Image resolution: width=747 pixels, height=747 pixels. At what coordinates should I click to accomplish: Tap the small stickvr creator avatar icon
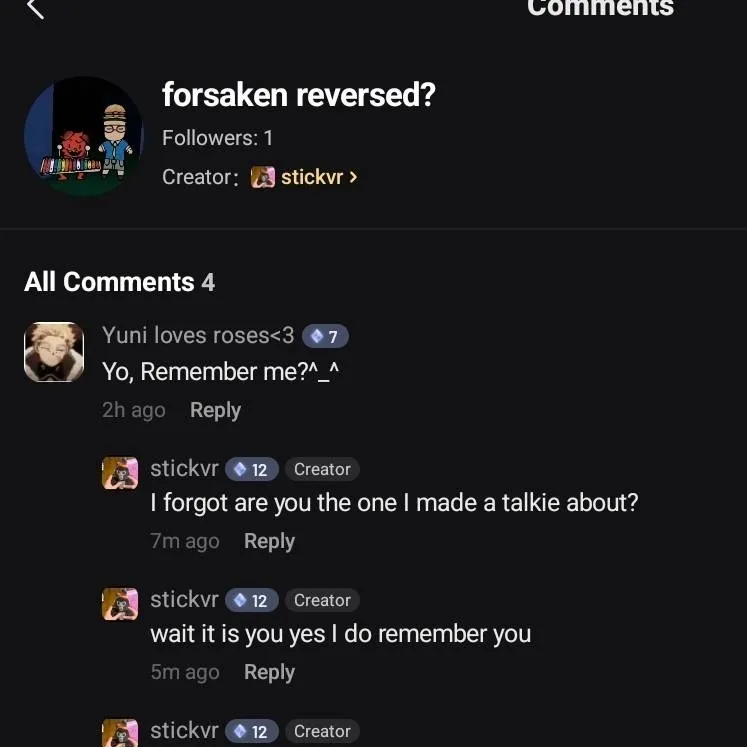coord(263,177)
